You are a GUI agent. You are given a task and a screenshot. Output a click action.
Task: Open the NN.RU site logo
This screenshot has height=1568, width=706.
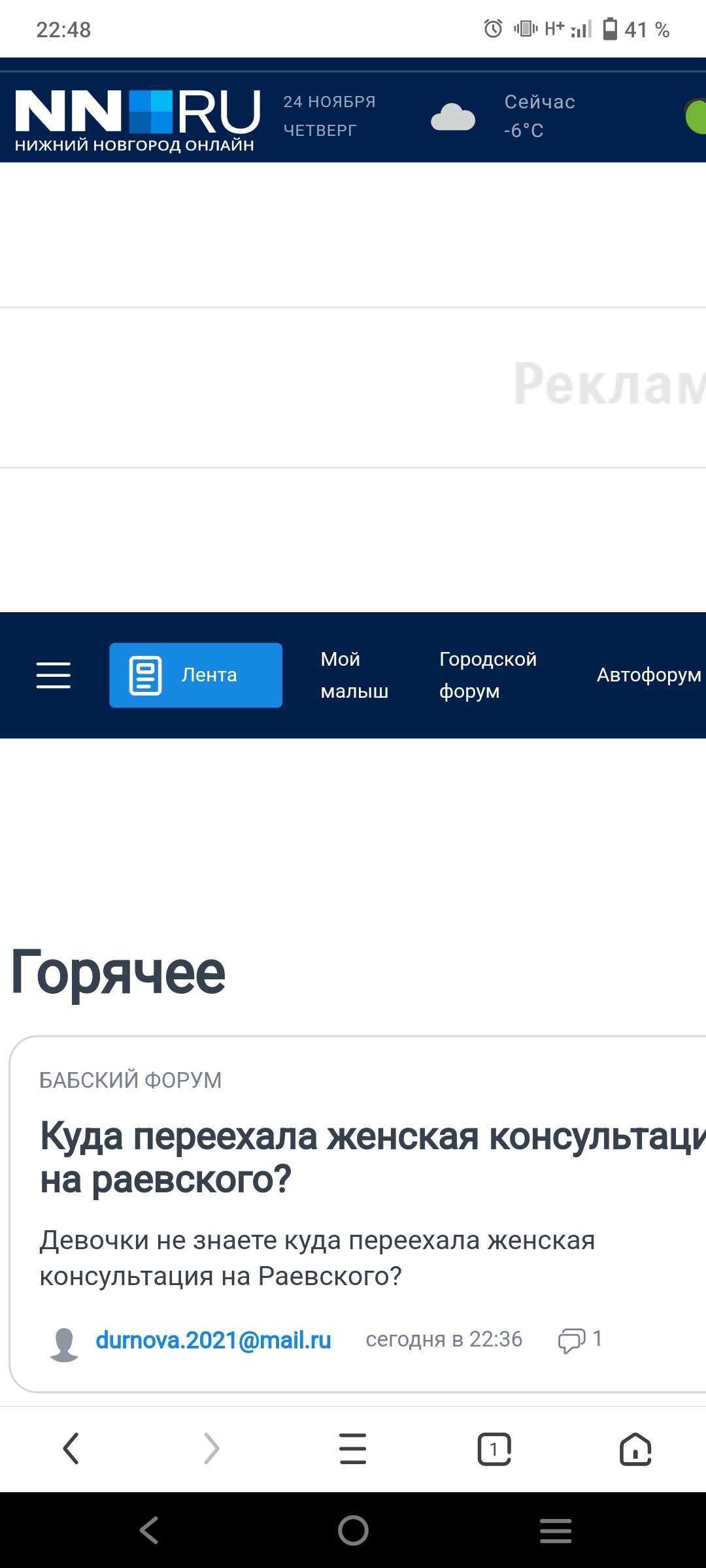point(137,121)
